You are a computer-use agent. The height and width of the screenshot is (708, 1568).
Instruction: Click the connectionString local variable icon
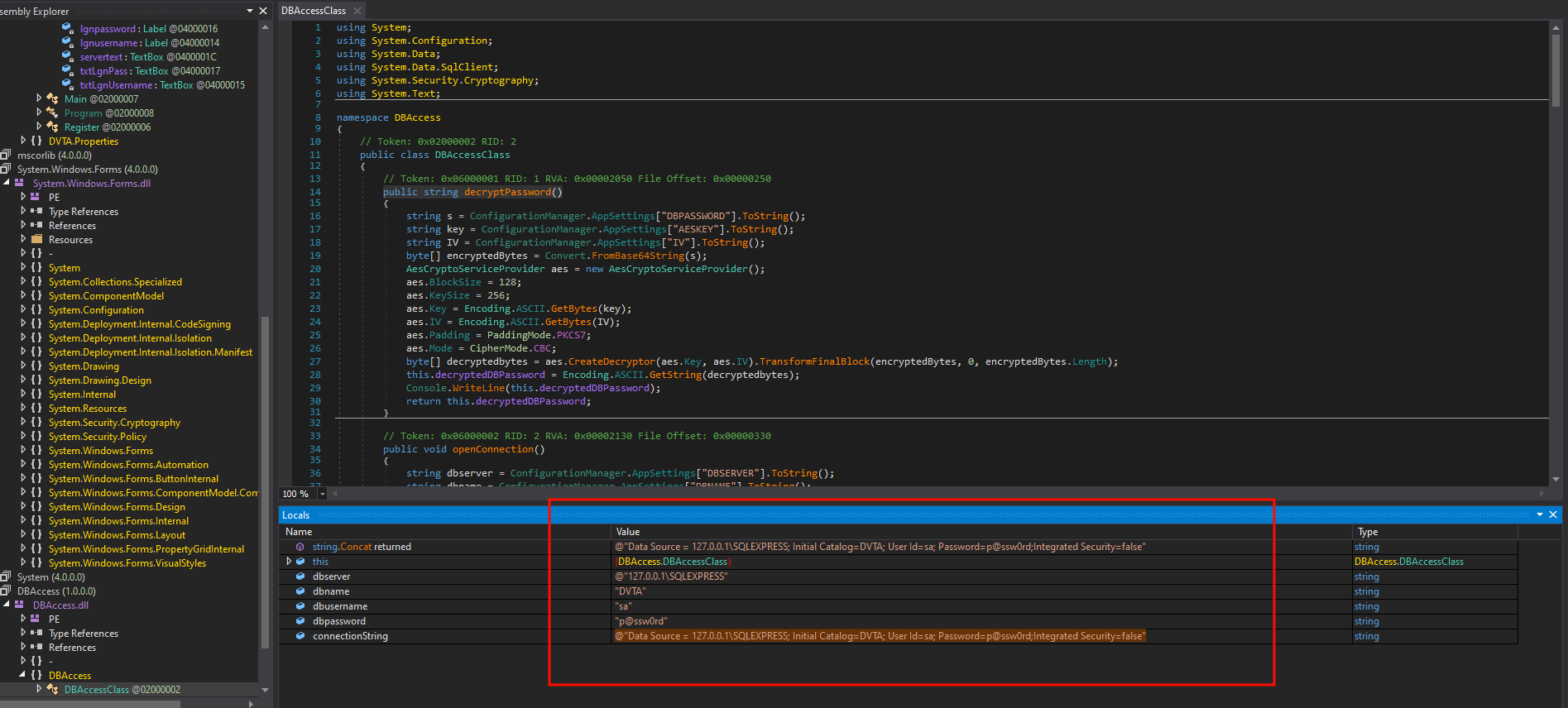coord(300,636)
